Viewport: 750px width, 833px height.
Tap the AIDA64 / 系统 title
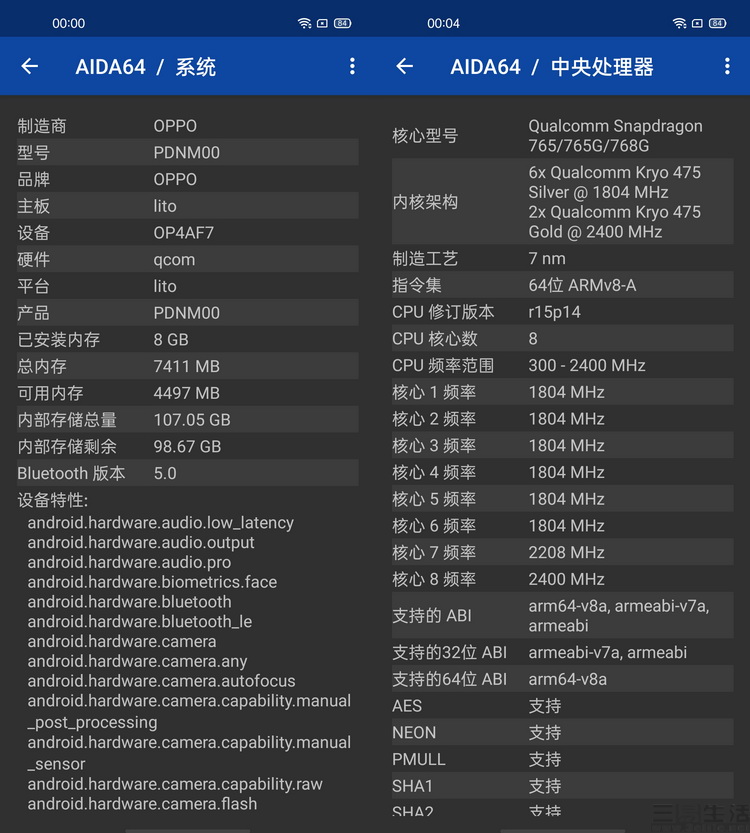[146, 67]
